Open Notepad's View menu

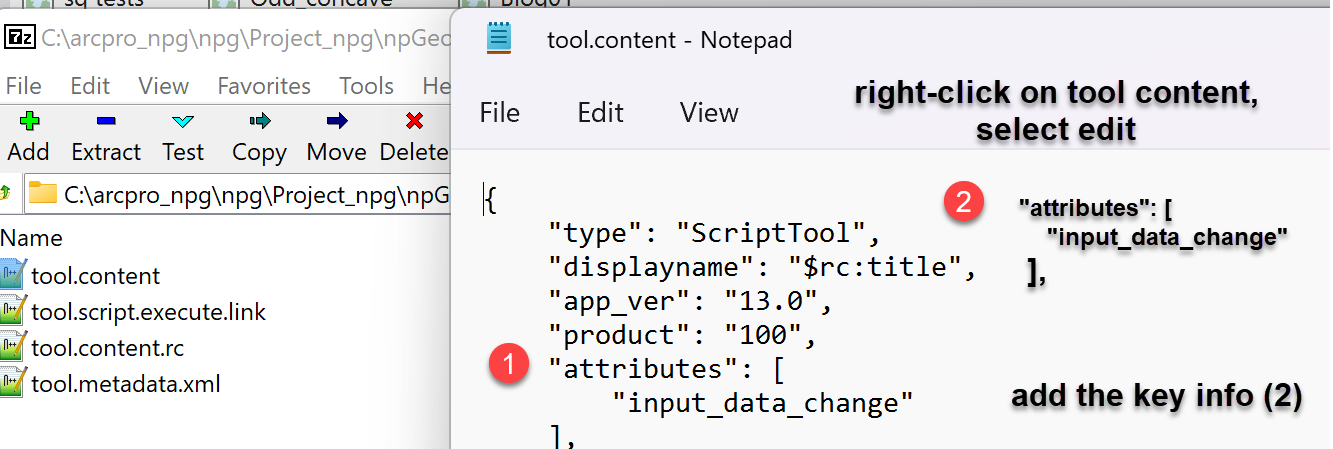tap(709, 112)
